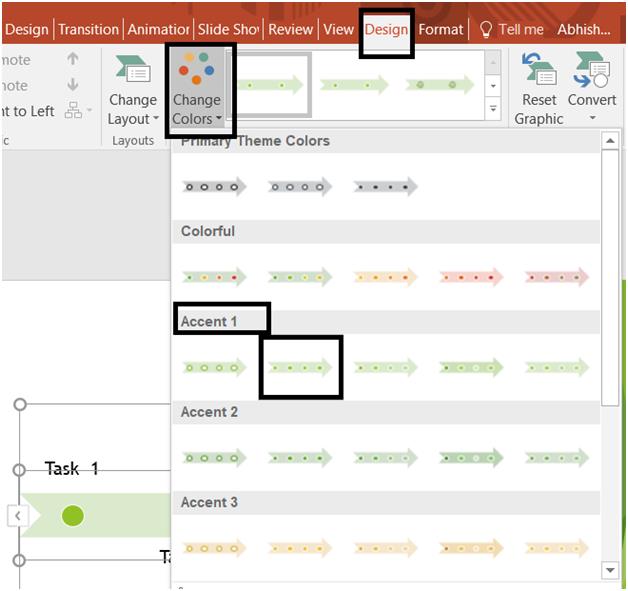The width and height of the screenshot is (628, 591).
Task: Click the Move Down arrow icon
Action: [72, 85]
